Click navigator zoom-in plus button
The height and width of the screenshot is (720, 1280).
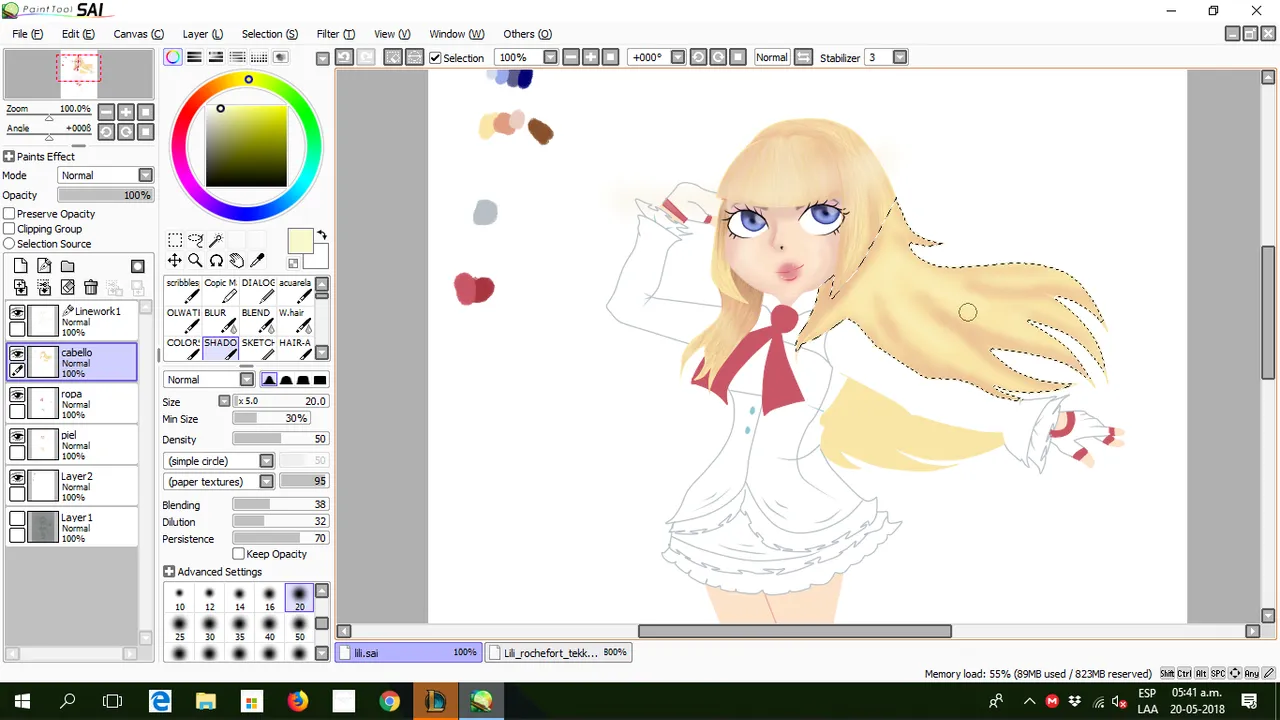click(126, 112)
